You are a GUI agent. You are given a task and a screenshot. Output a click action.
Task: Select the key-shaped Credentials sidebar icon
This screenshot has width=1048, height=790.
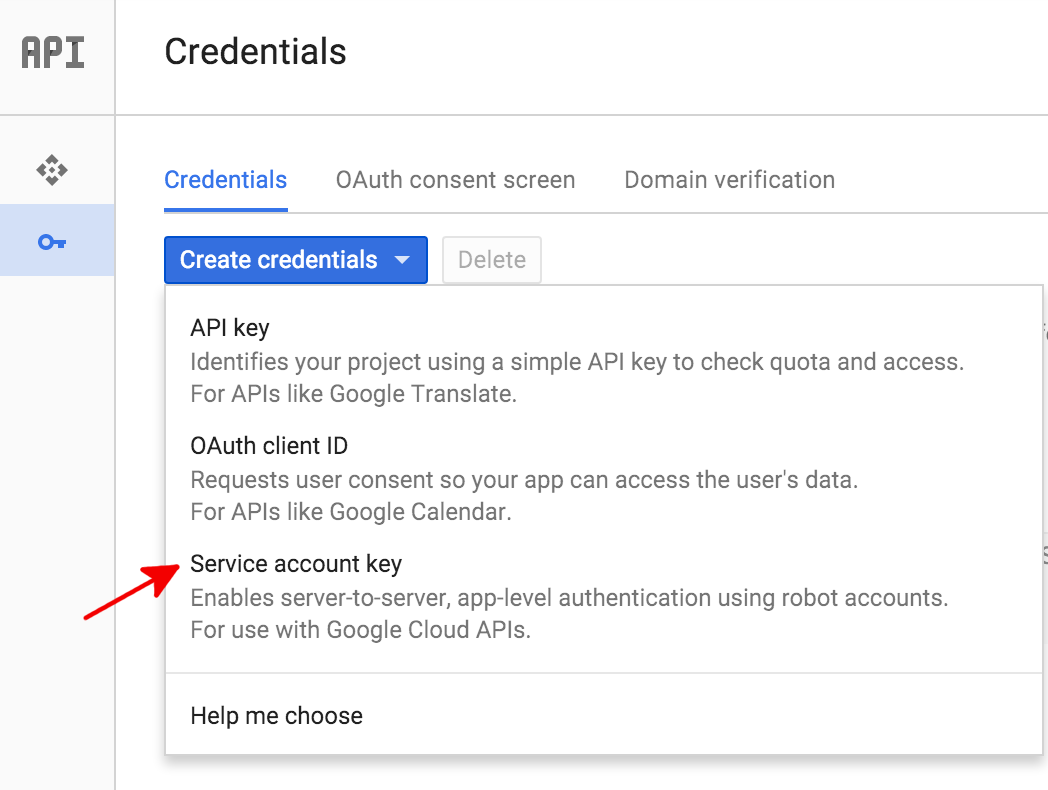coord(52,242)
